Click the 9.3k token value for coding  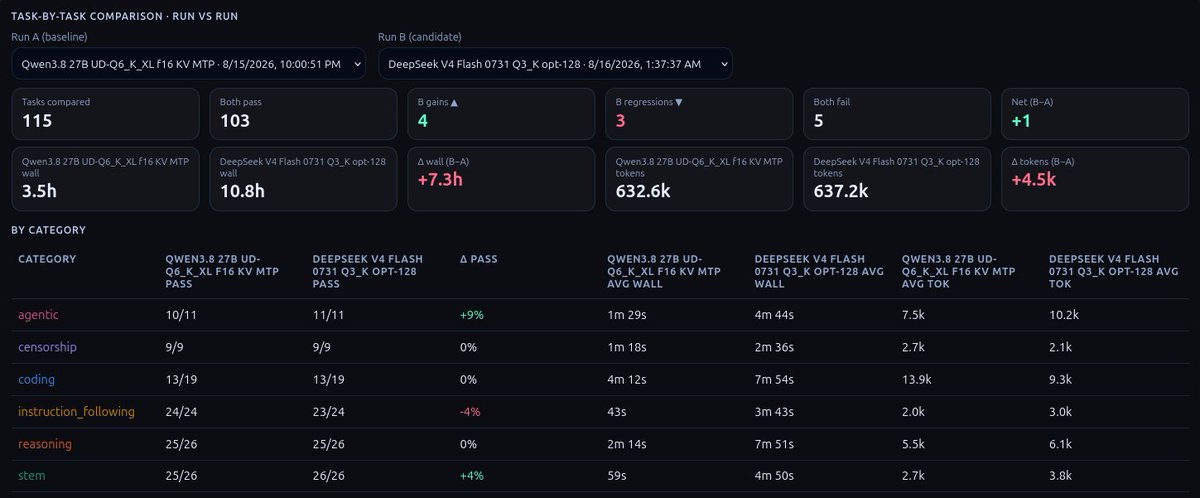point(1062,379)
